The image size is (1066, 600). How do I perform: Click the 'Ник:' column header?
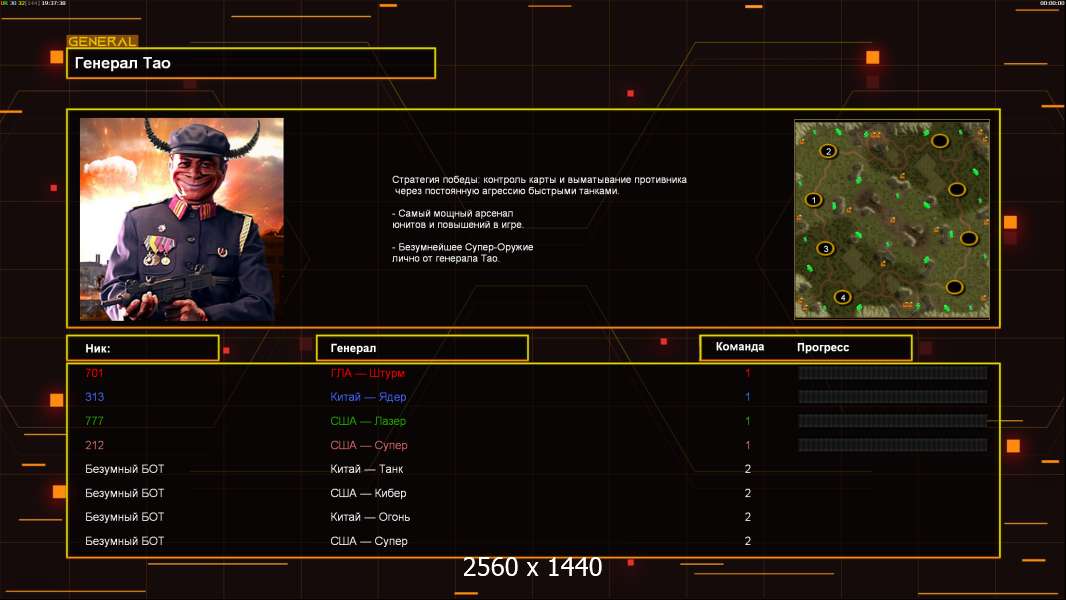pos(143,348)
